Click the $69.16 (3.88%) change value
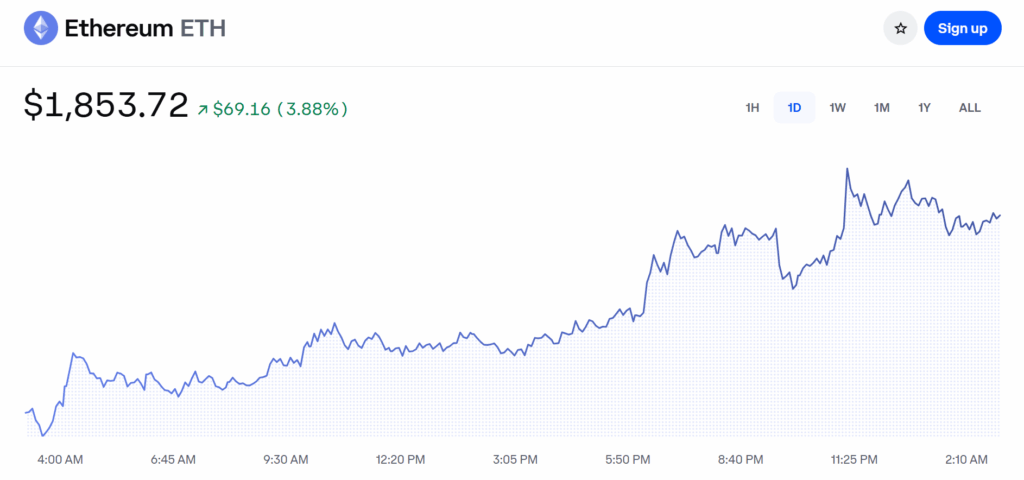Image resolution: width=1024 pixels, height=480 pixels. click(x=280, y=109)
